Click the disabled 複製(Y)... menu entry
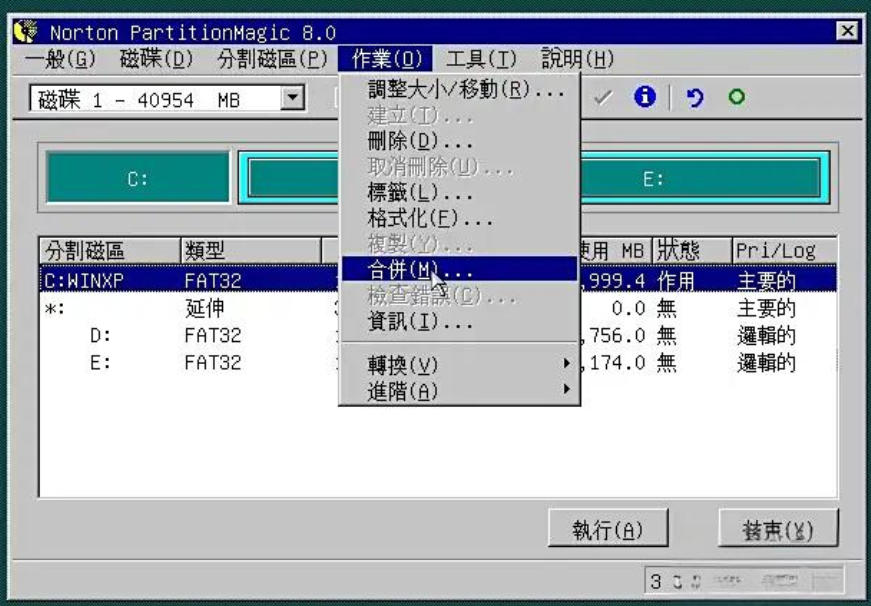Screen dimensions: 871x606 pos(459,243)
